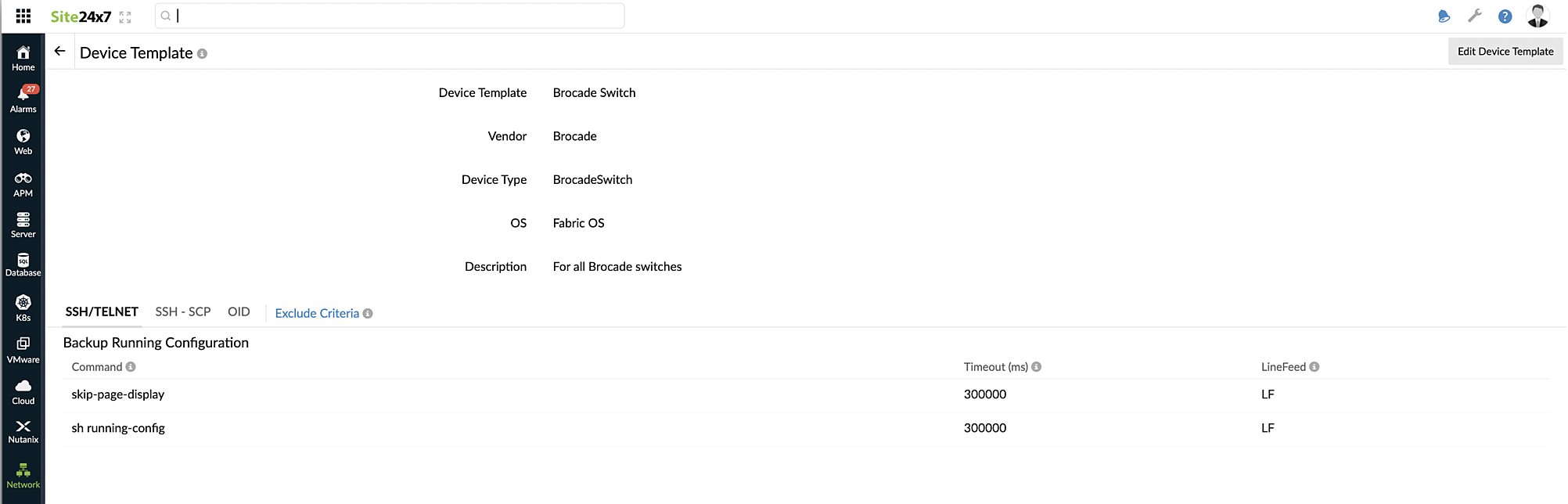Switch to the OID tab
This screenshot has height=504, width=1568.
pos(239,311)
